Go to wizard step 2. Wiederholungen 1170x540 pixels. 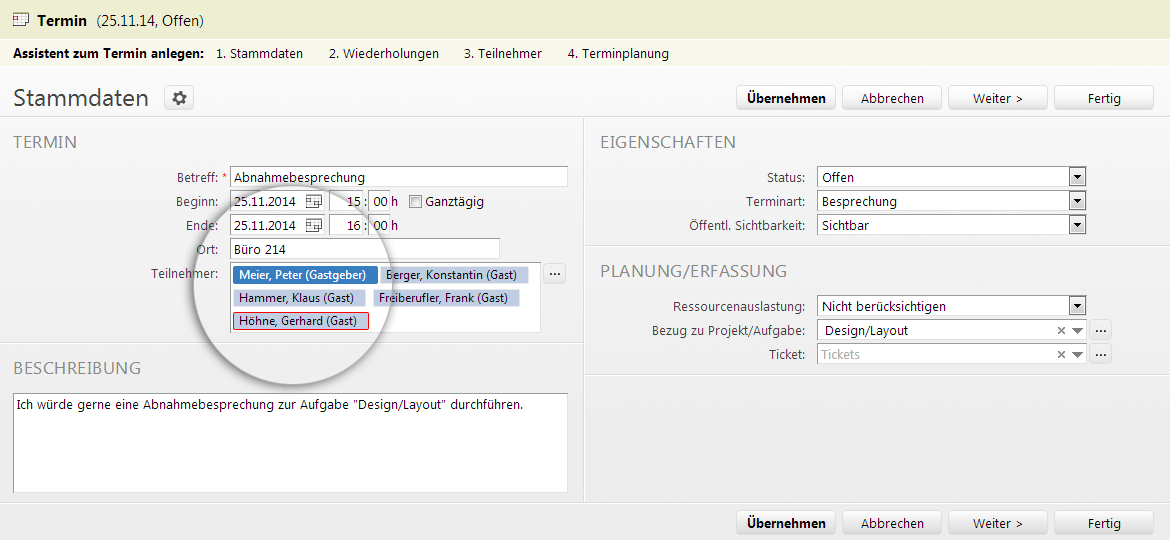pyautogui.click(x=384, y=54)
